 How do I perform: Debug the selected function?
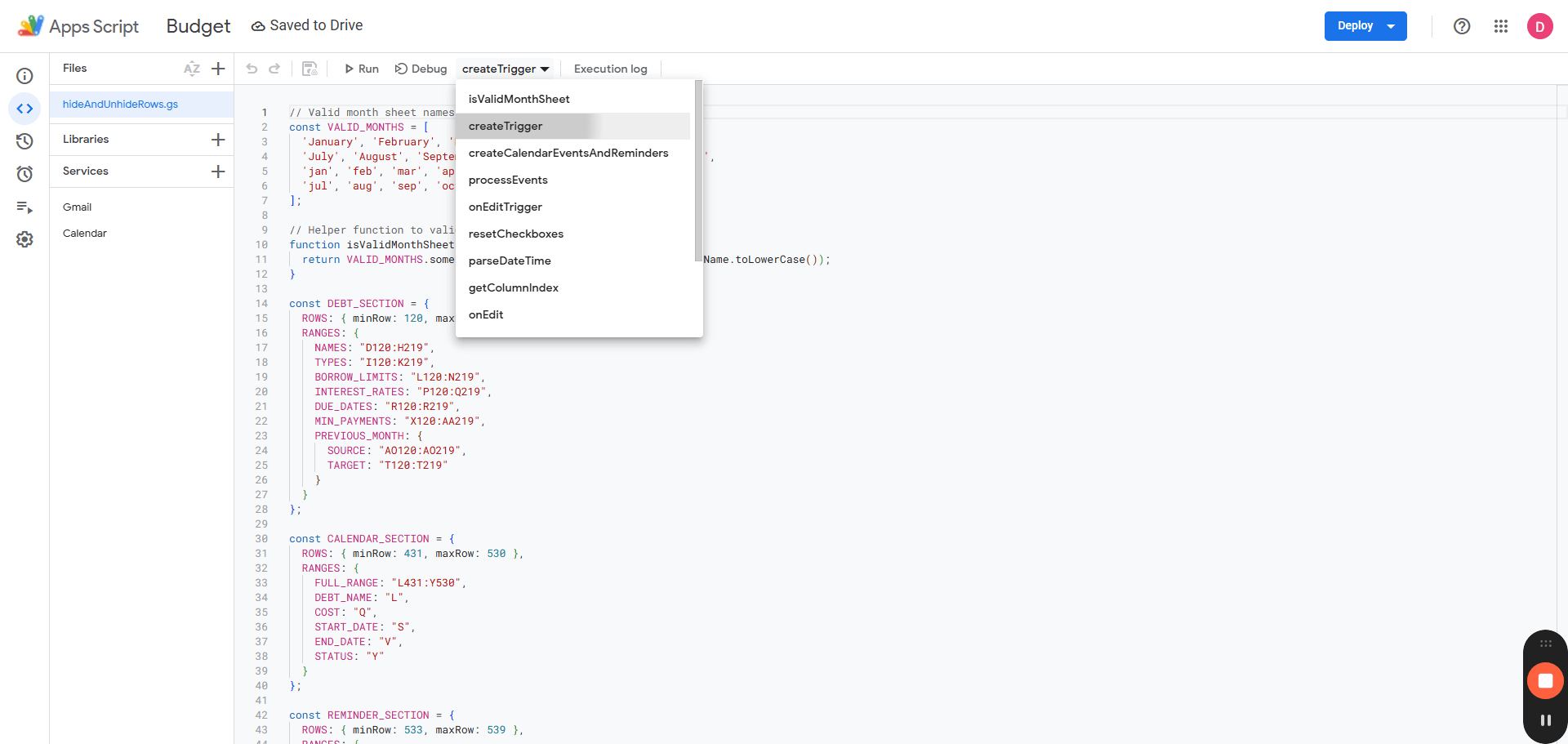(421, 69)
